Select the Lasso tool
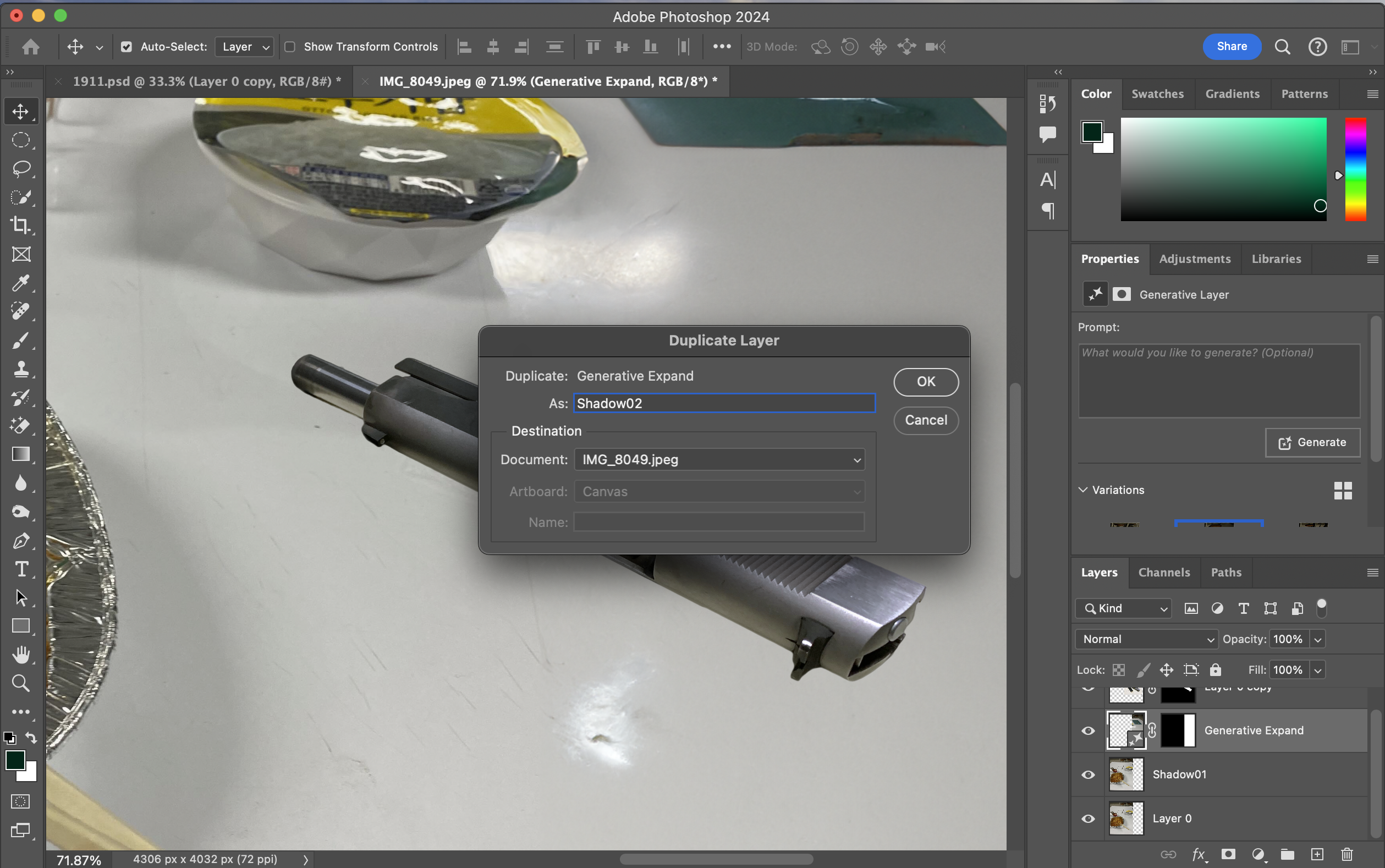 click(21, 169)
